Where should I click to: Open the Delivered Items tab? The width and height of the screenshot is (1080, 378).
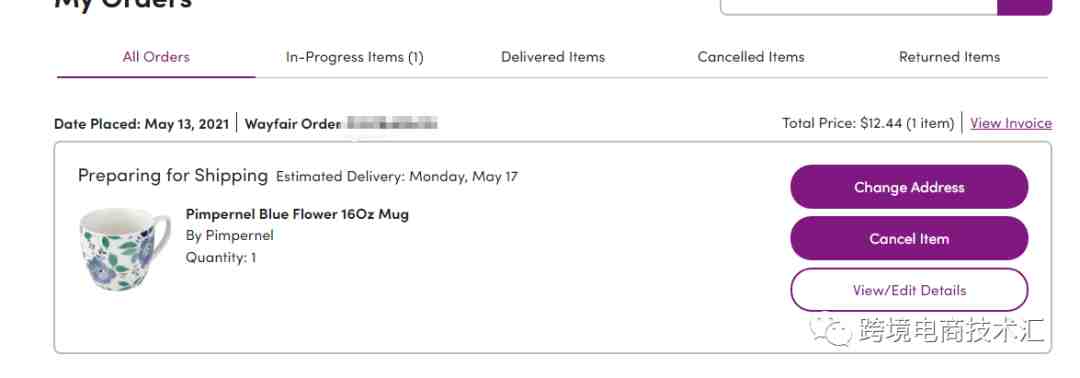pos(553,57)
